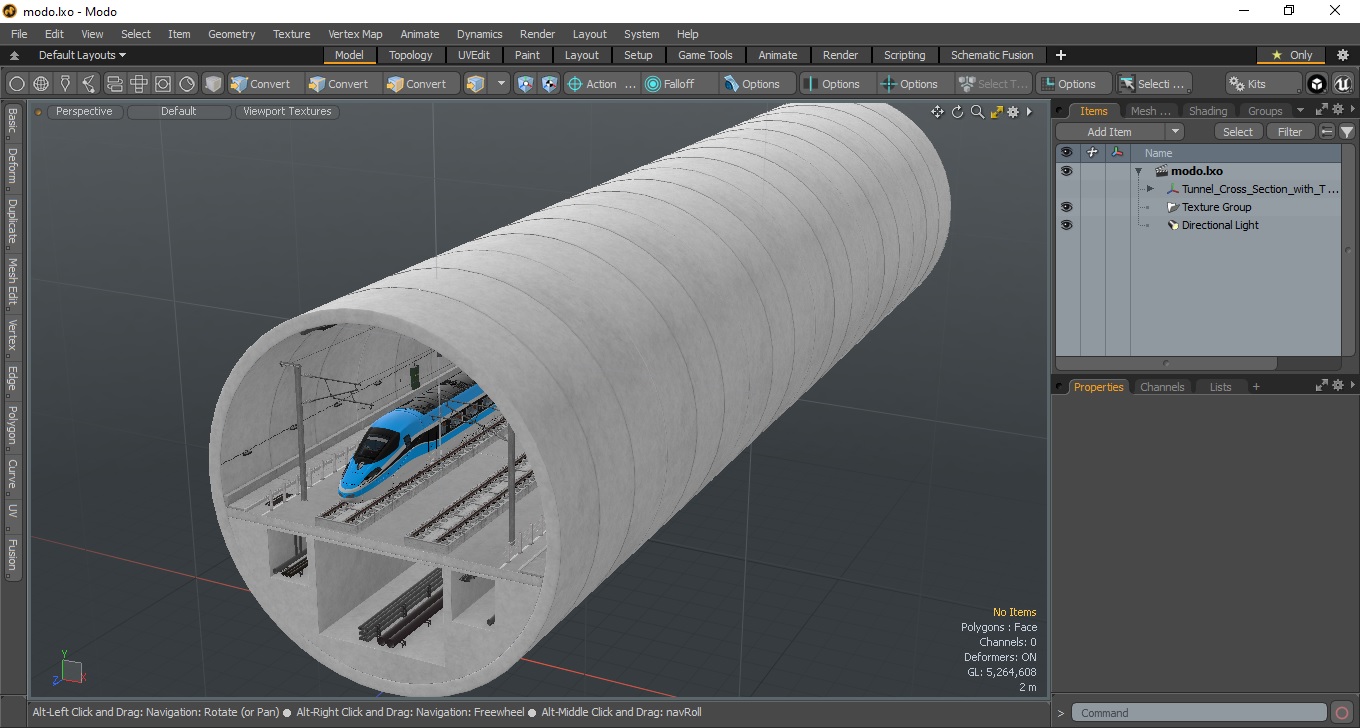The height and width of the screenshot is (728, 1360).
Task: Click the gray cube icon
Action: tap(213, 84)
